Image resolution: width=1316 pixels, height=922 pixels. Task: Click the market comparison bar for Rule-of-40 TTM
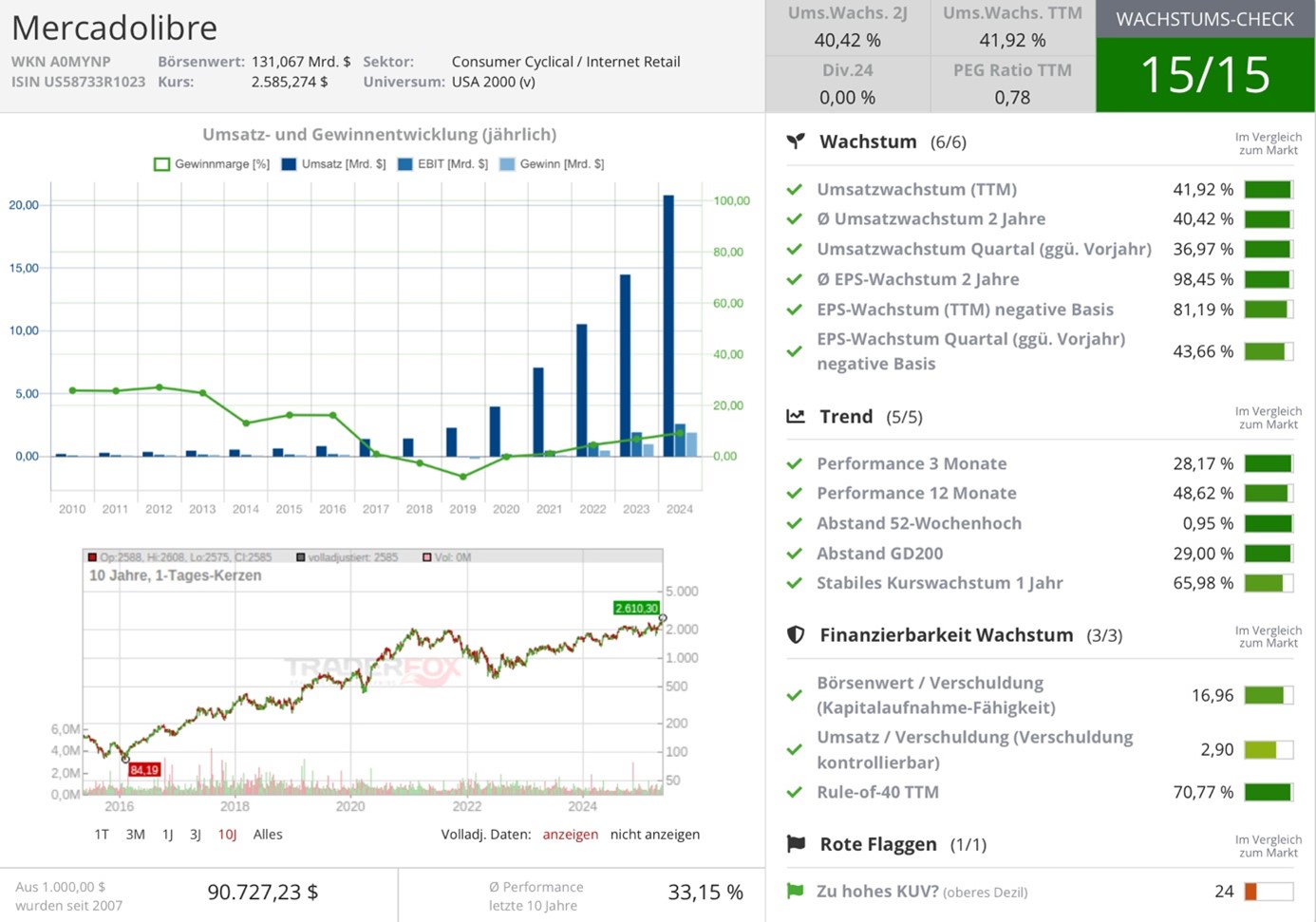[x=1269, y=792]
